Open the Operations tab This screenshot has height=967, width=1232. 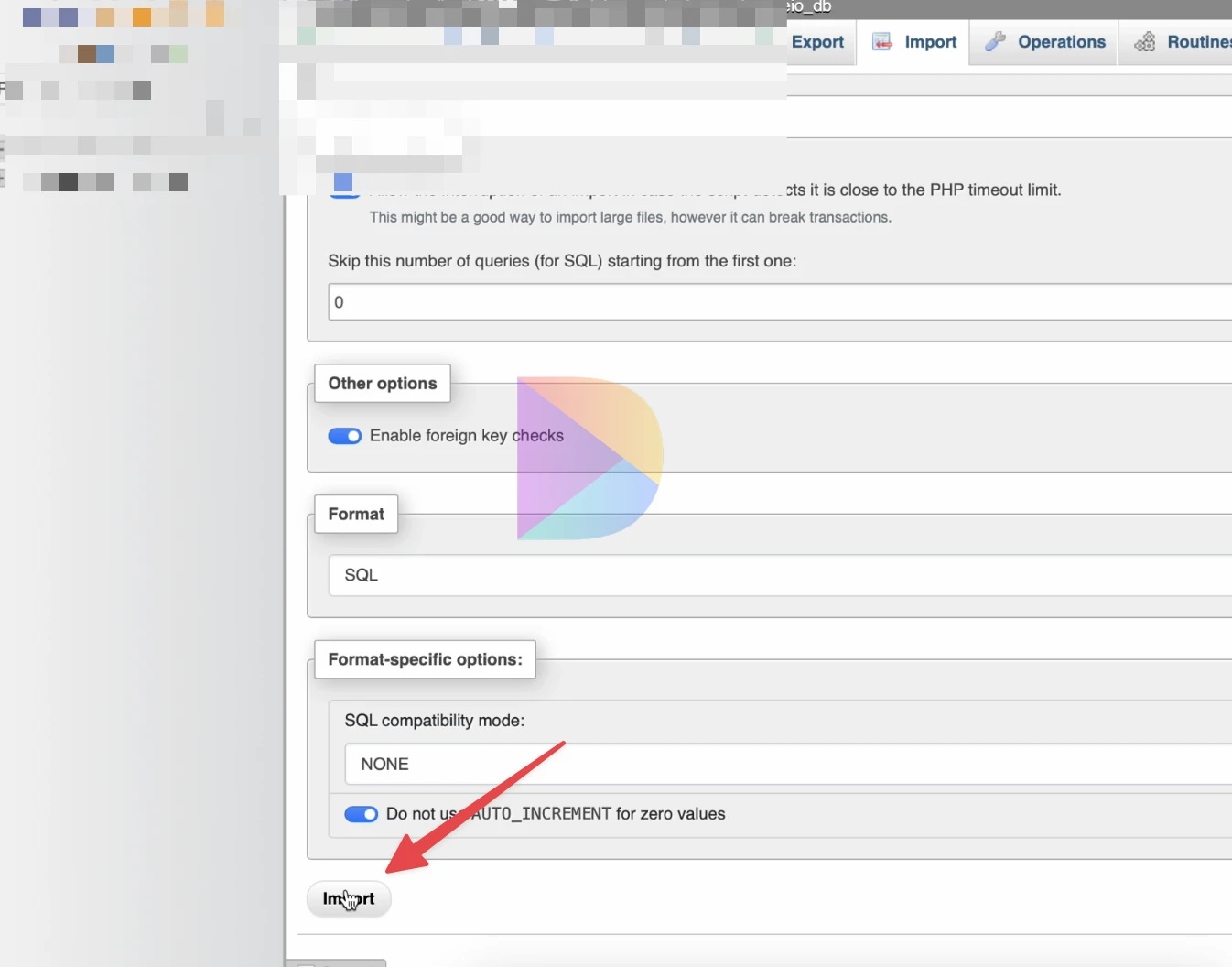[x=1043, y=42]
